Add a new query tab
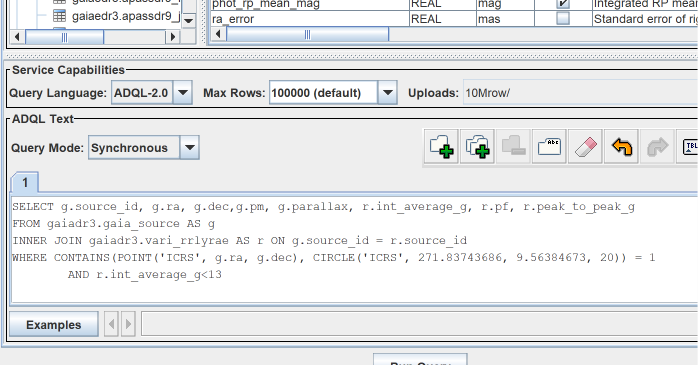This screenshot has width=698, height=366. coord(441,147)
